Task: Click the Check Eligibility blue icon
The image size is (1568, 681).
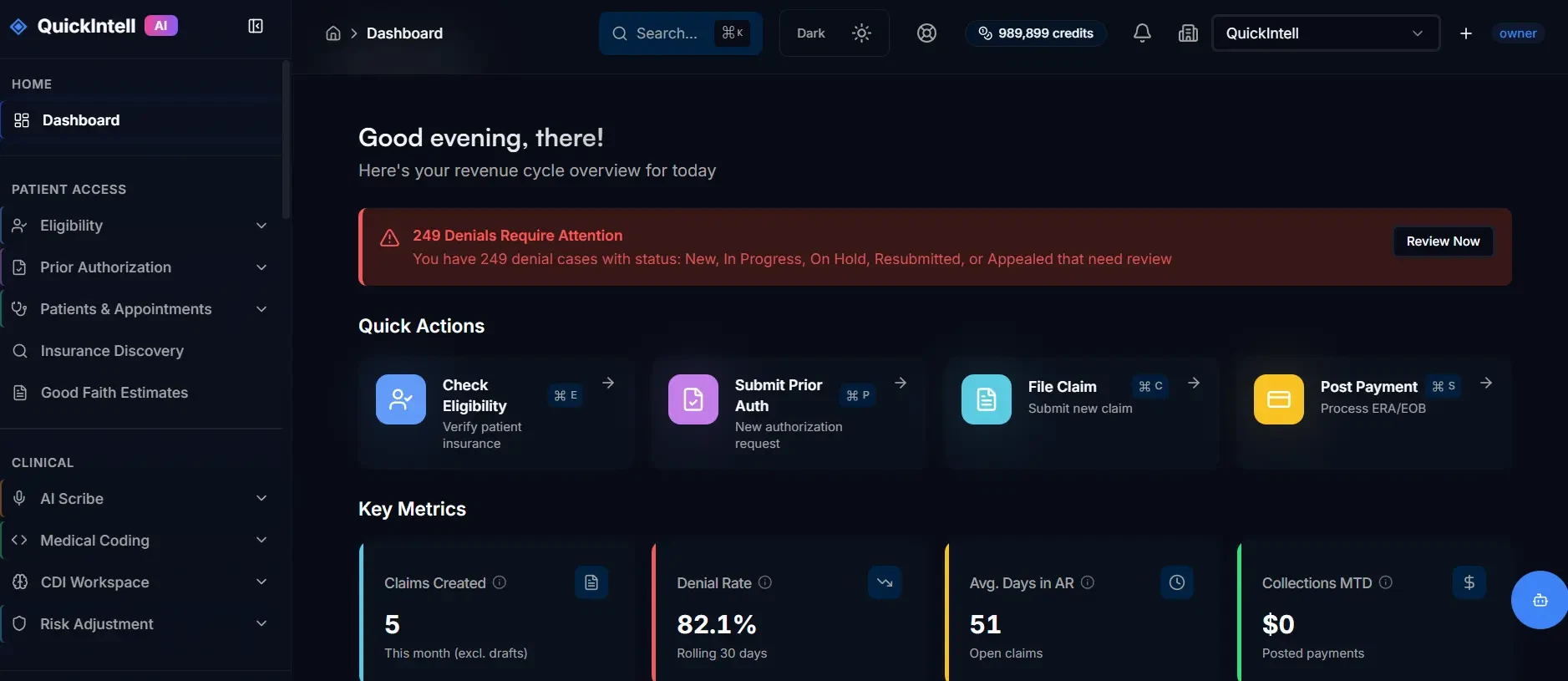Action: tap(401, 399)
